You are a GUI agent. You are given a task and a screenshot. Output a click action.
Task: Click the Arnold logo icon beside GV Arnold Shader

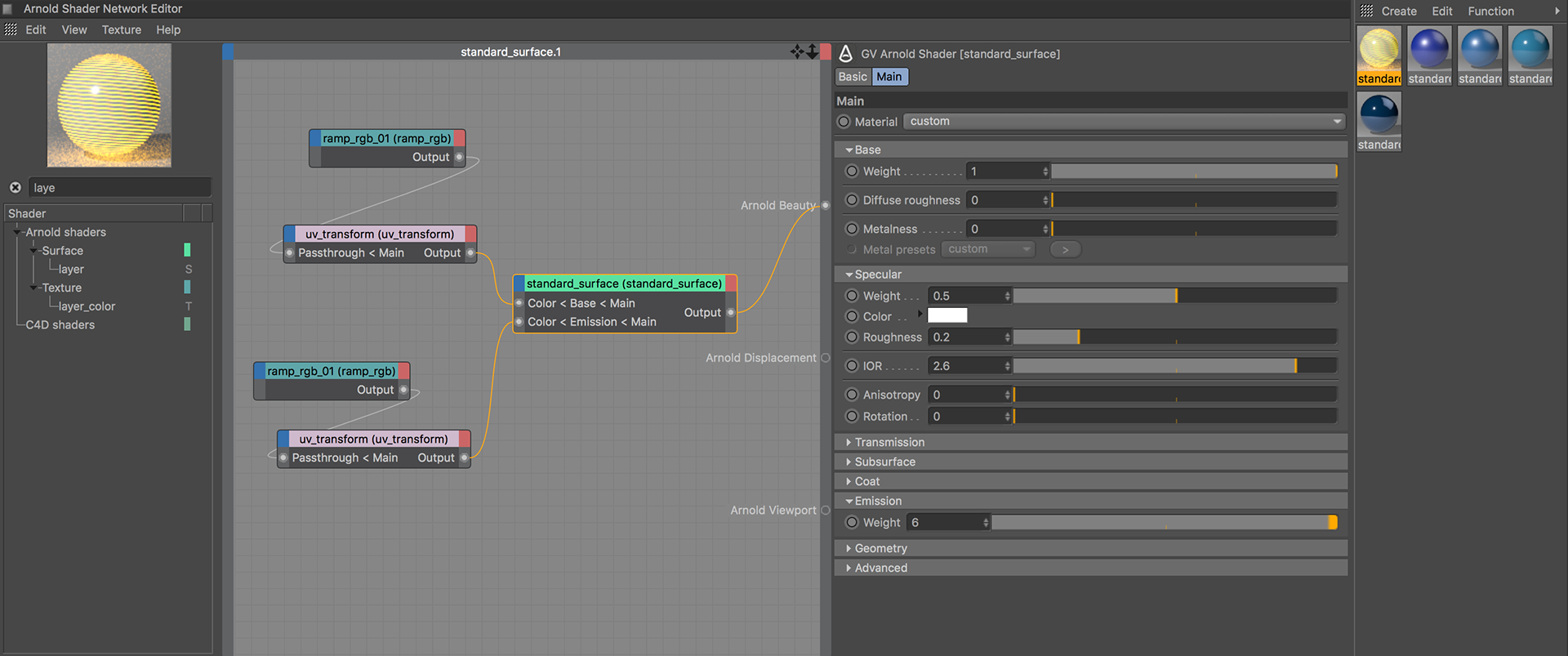click(x=846, y=54)
